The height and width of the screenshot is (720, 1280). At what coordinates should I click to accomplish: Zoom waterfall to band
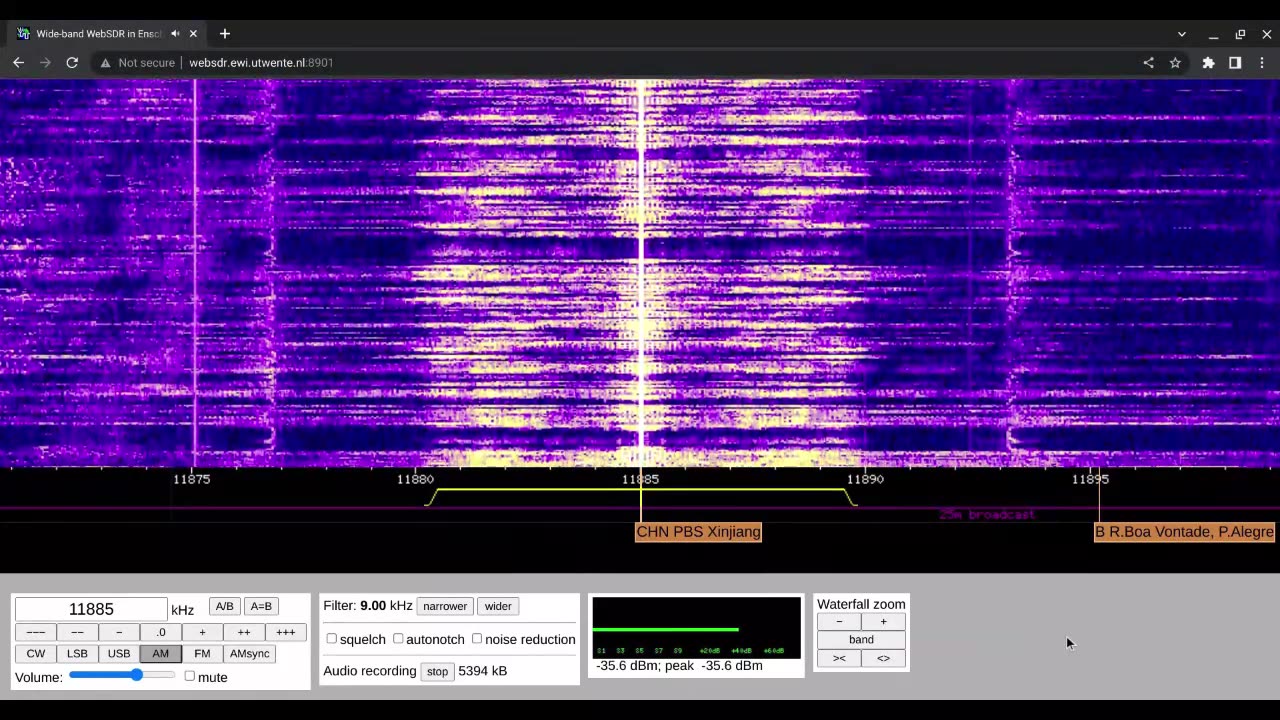pos(861,640)
